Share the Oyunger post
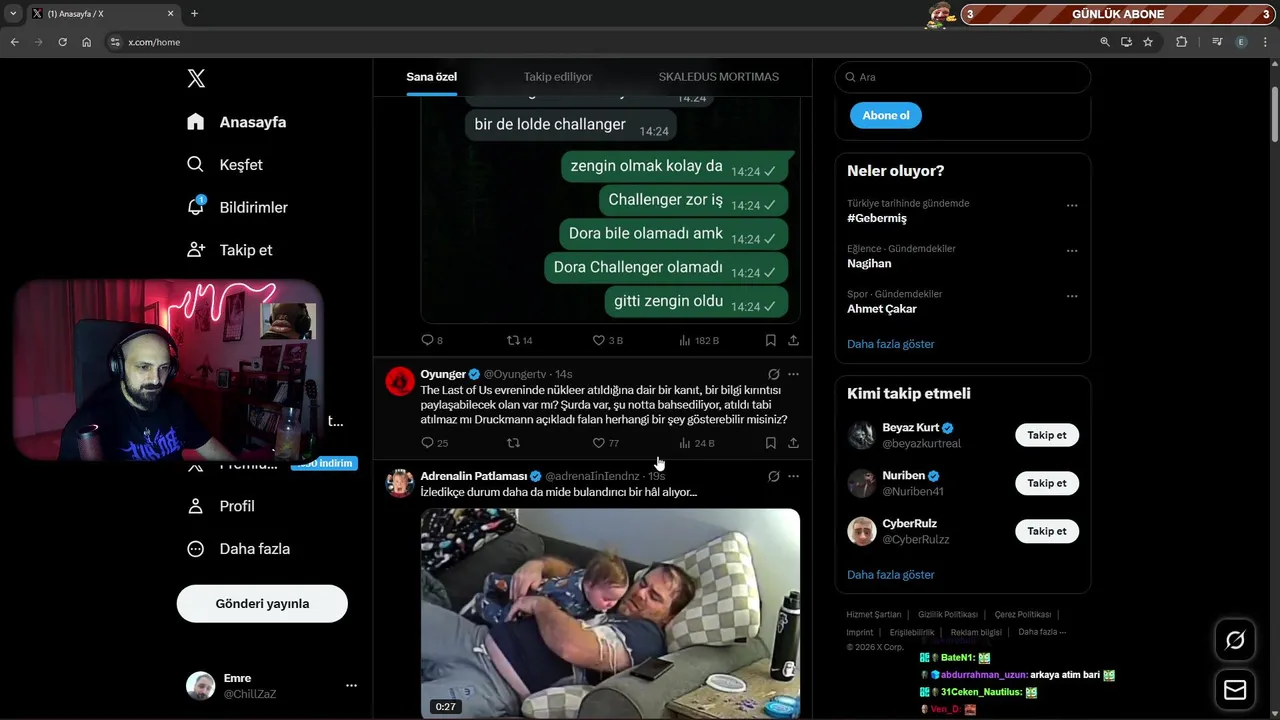This screenshot has width=1280, height=720. (x=793, y=443)
